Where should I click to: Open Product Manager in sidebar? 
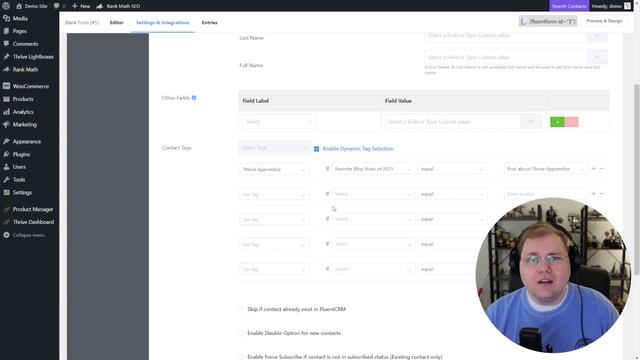coord(33,209)
